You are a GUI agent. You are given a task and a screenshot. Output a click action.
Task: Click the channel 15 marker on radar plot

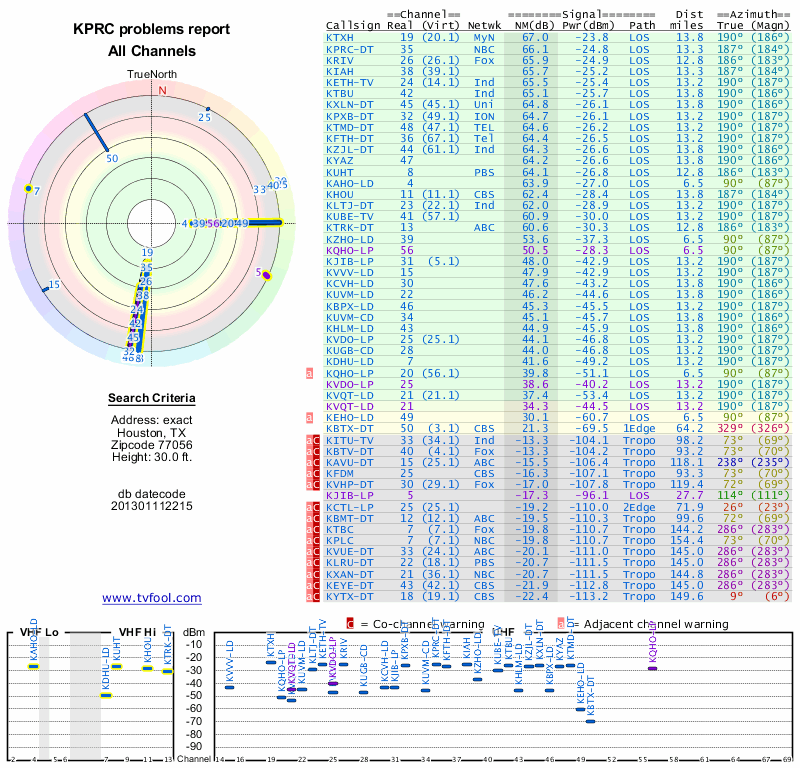pos(45,290)
